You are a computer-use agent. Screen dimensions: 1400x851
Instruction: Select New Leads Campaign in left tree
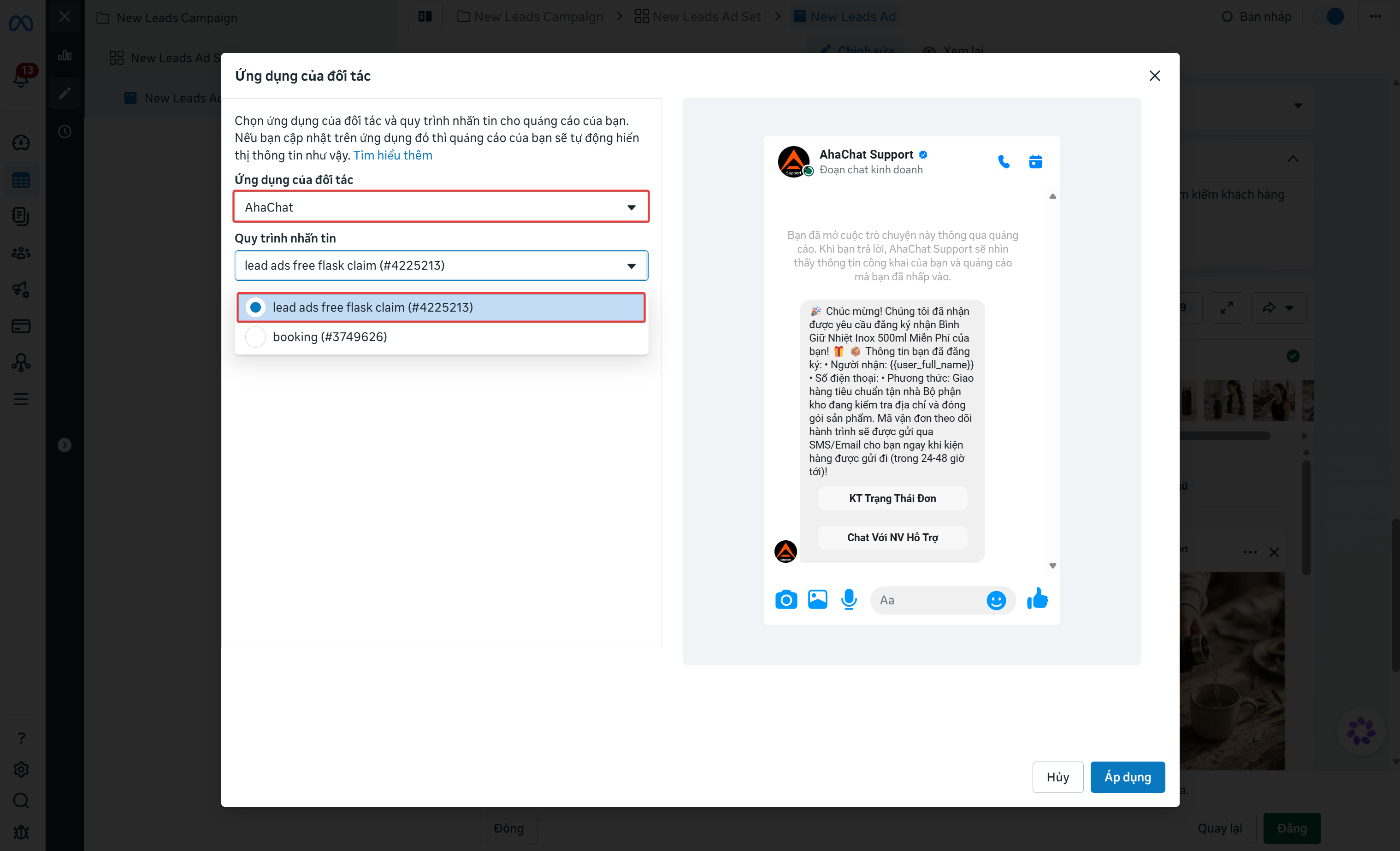point(167,18)
